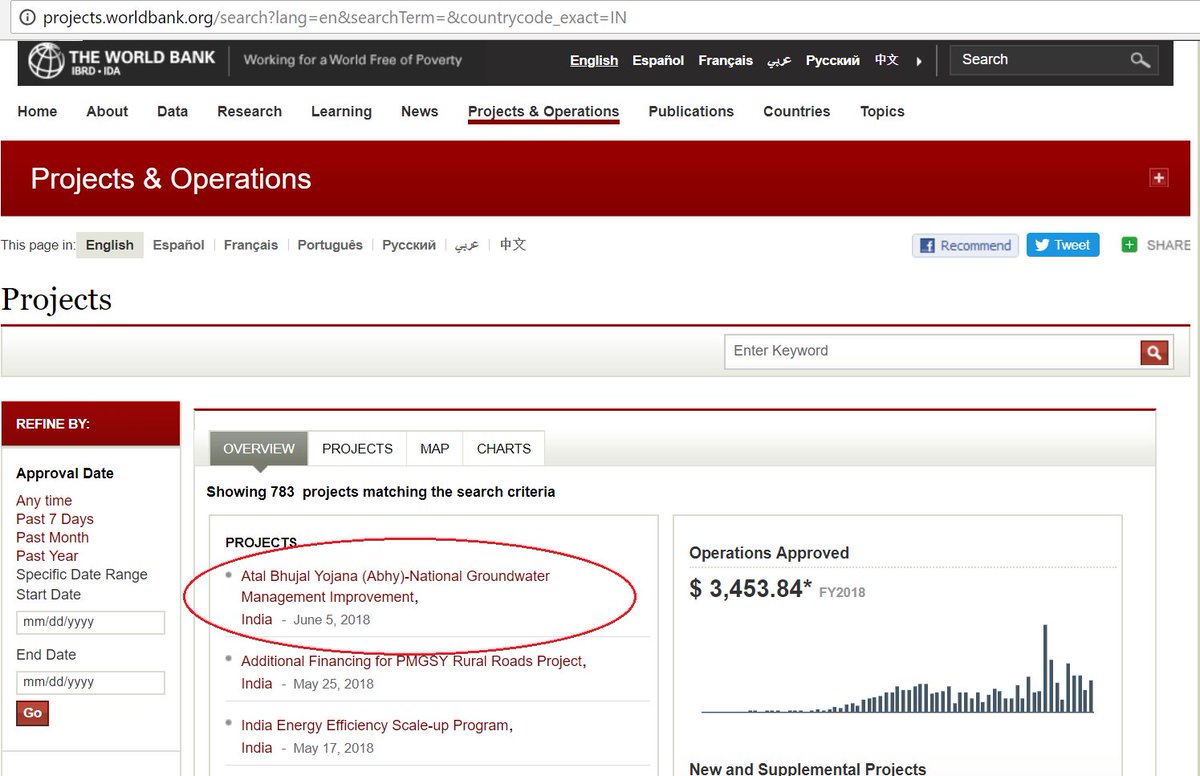Click the Projects & Operations banner heading

(171, 179)
